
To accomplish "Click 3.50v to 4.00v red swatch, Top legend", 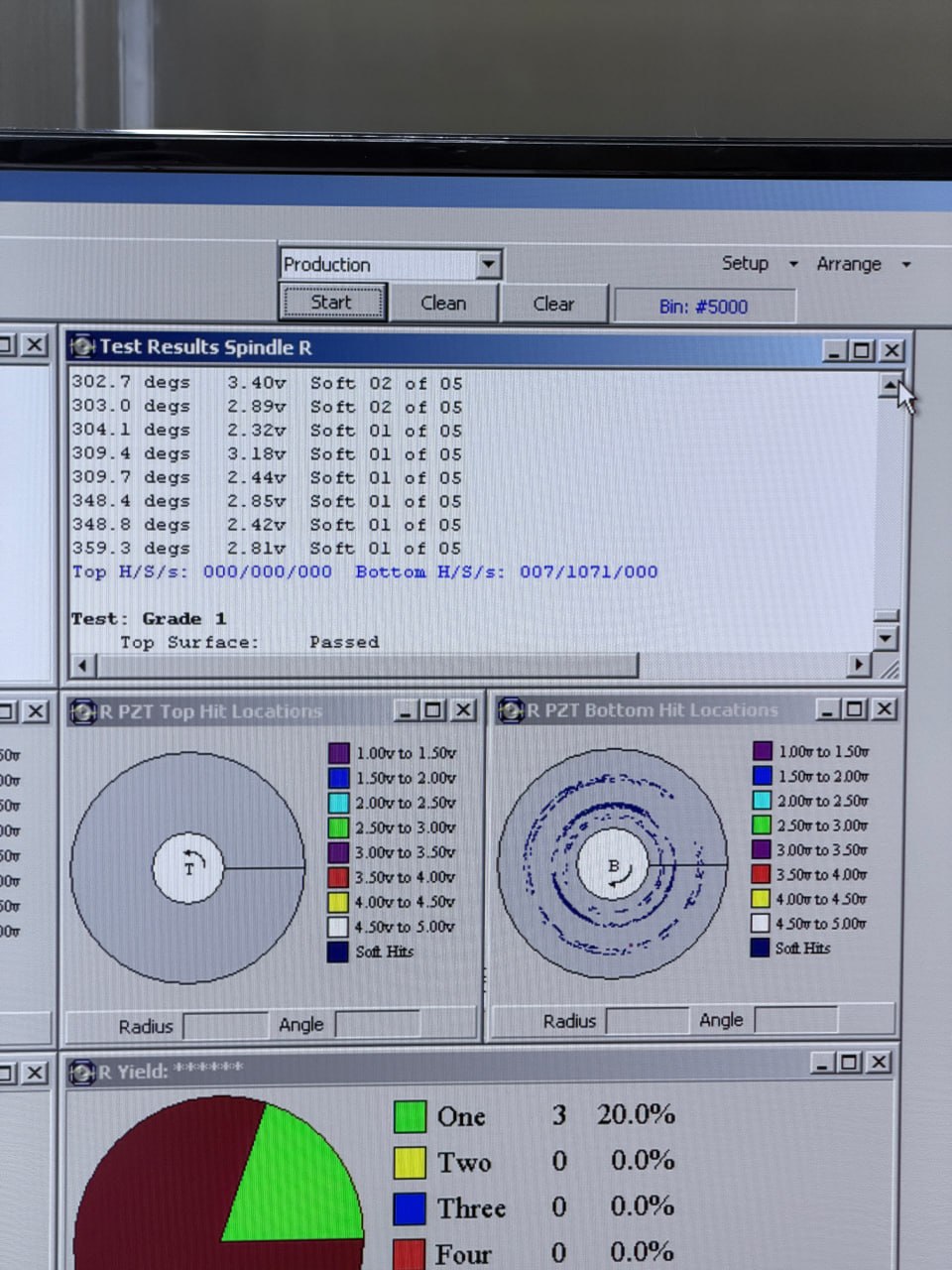I will coord(338,877).
